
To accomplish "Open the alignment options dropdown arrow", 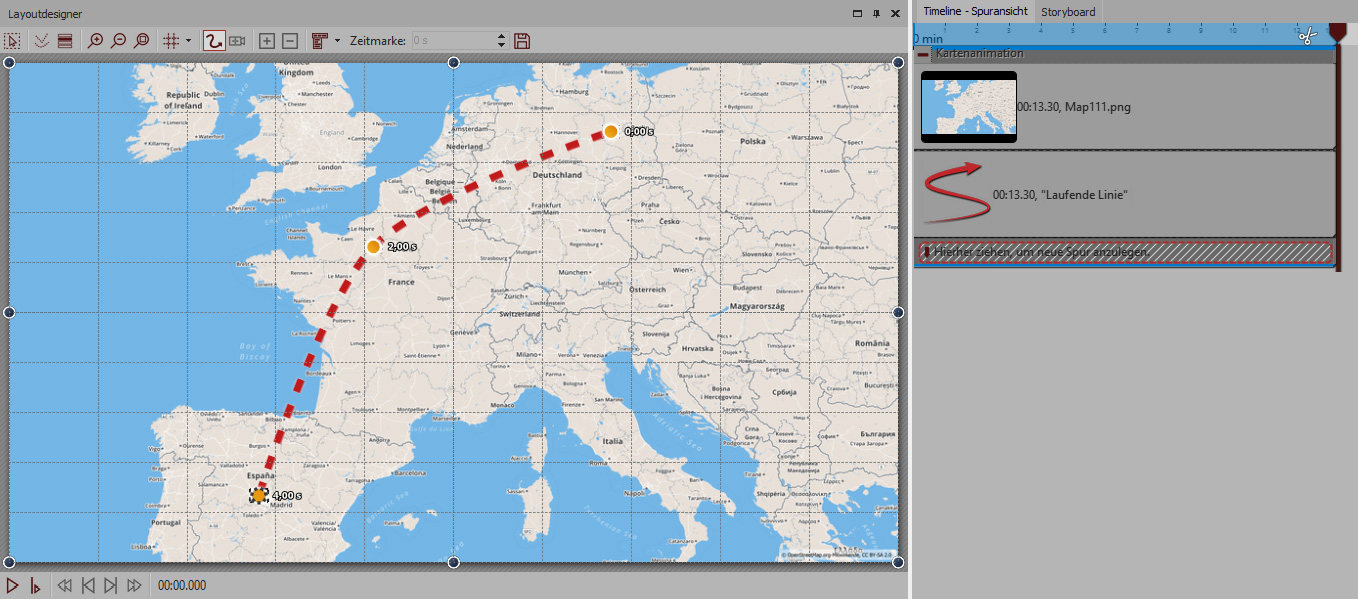I will click(337, 41).
